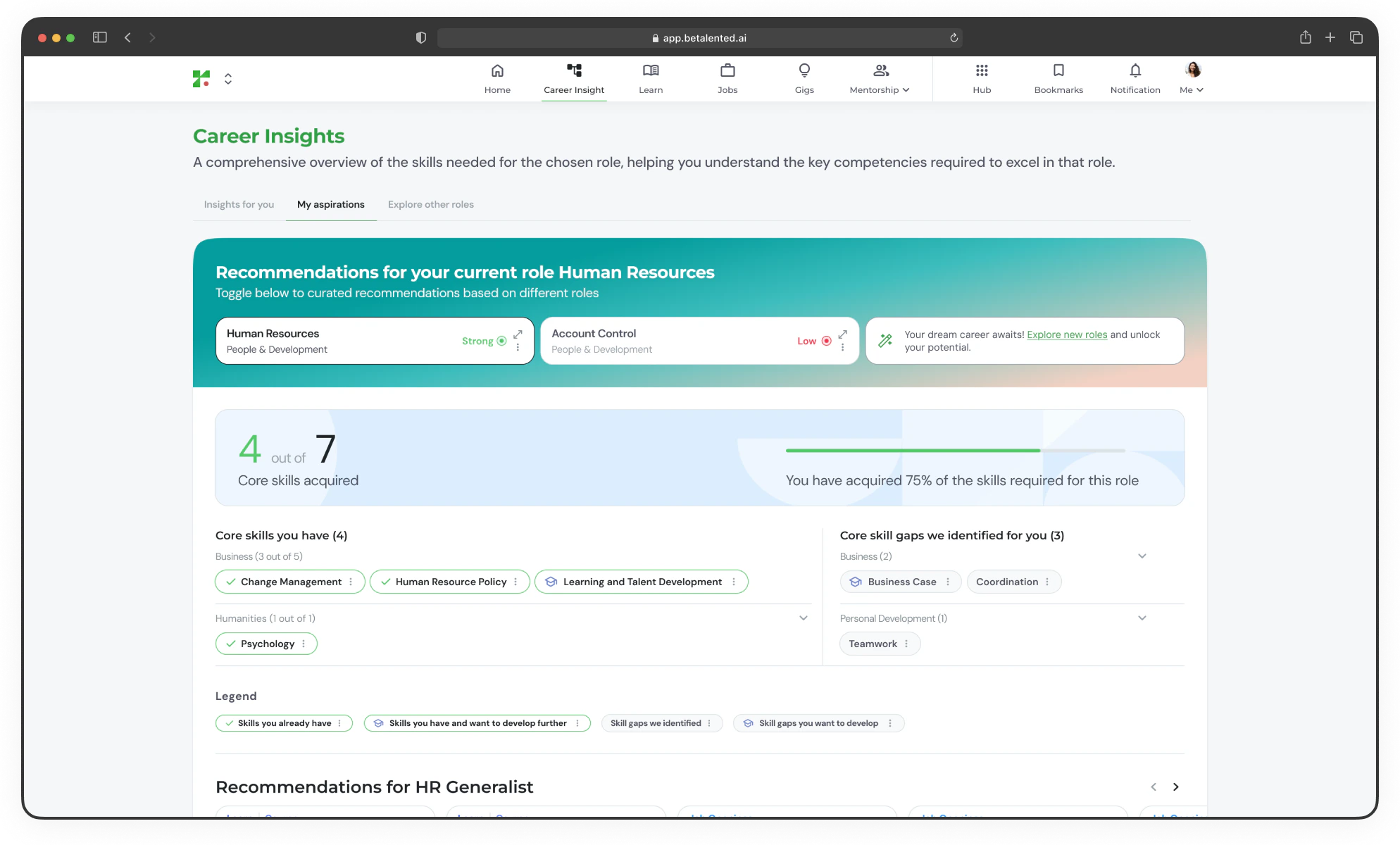Open Gigs lightbulb icon
Image resolution: width=1400 pixels, height=845 pixels.
[x=804, y=70]
